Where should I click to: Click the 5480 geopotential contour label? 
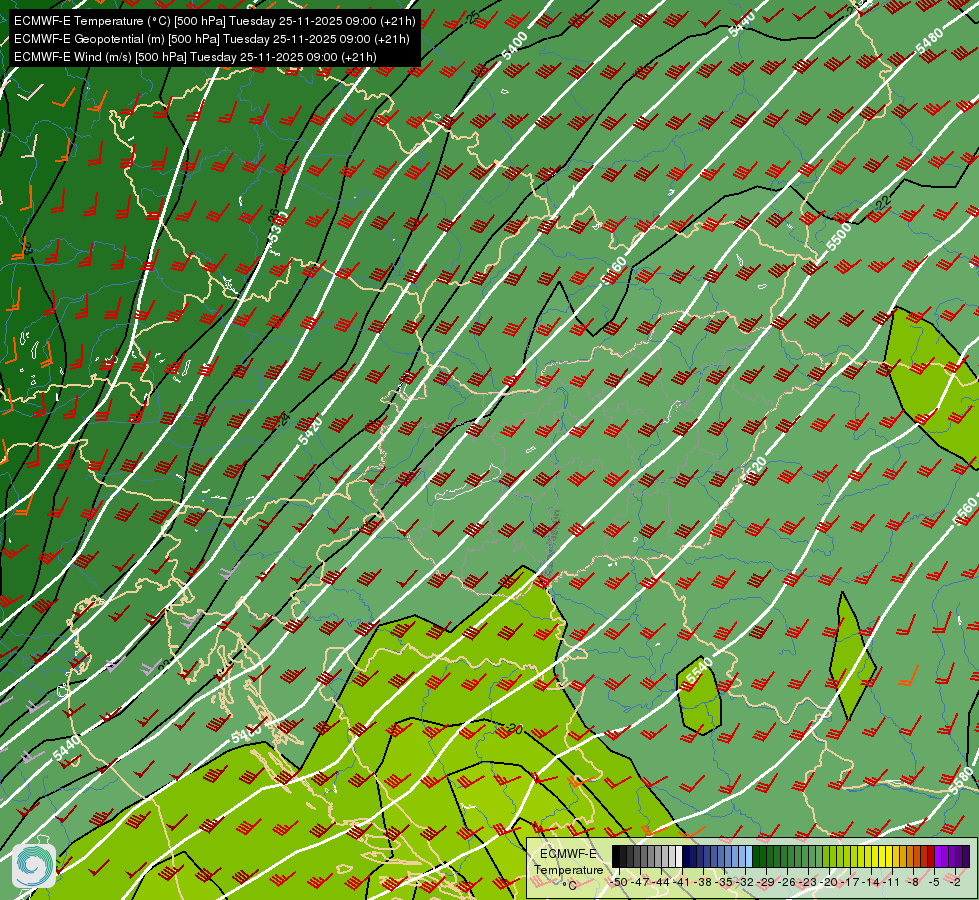[x=929, y=41]
